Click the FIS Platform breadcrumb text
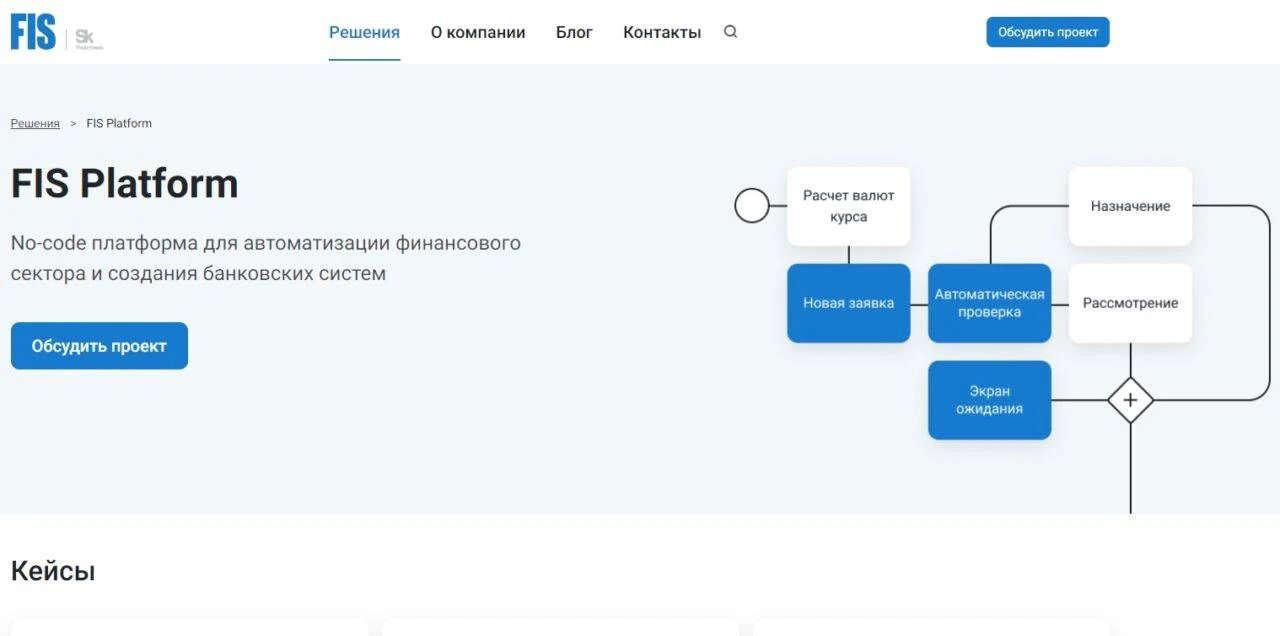This screenshot has width=1280, height=636. tap(119, 123)
